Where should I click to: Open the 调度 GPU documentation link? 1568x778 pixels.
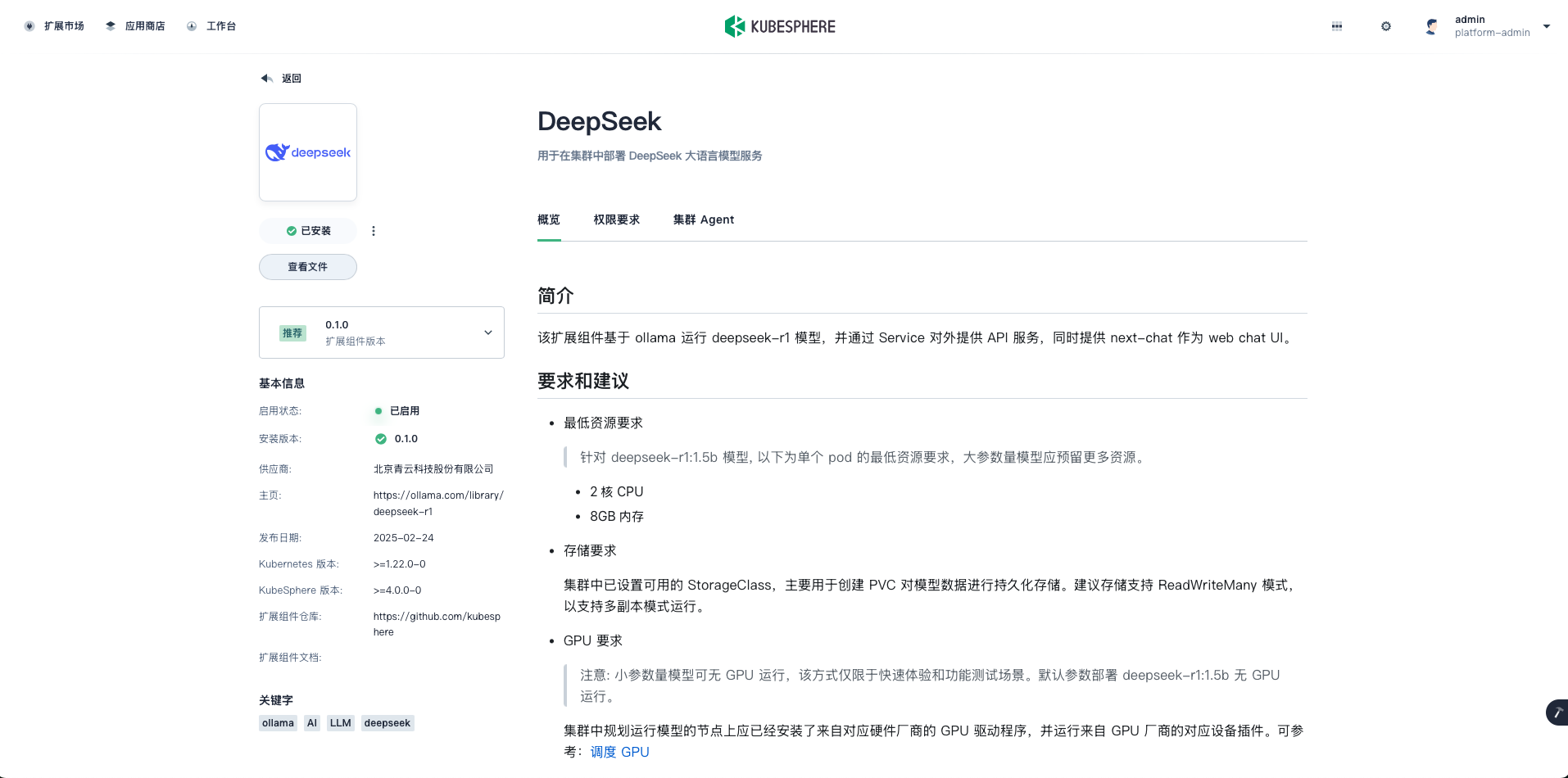coord(620,752)
